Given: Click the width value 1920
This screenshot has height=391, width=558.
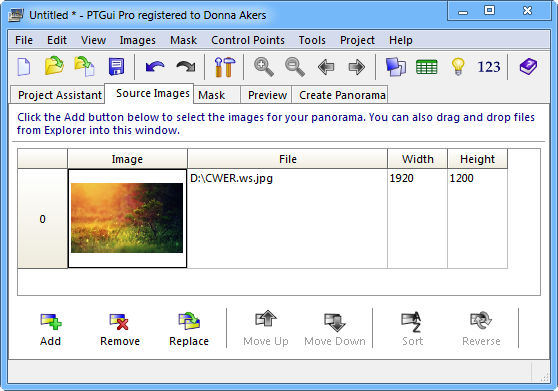Looking at the screenshot, I should pyautogui.click(x=401, y=178).
